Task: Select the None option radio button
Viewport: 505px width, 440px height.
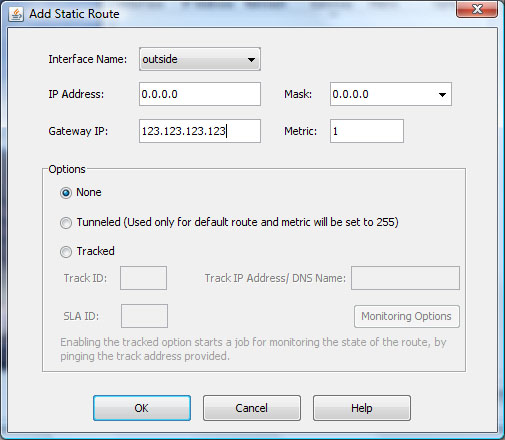Action: click(x=66, y=193)
